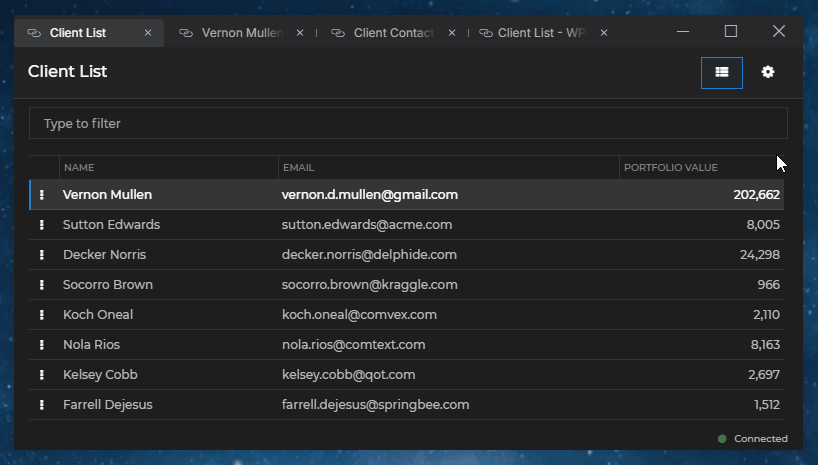Open row menu for Nola Rios

click(x=42, y=345)
